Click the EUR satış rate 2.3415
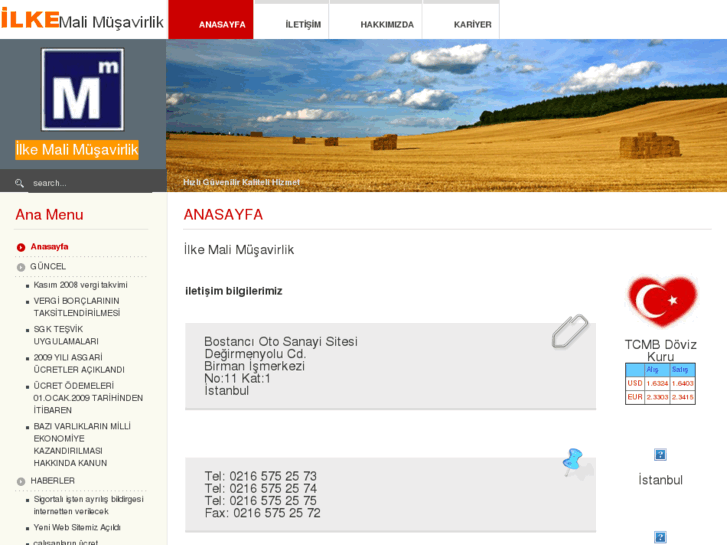The width and height of the screenshot is (727, 545). pyautogui.click(x=682, y=398)
